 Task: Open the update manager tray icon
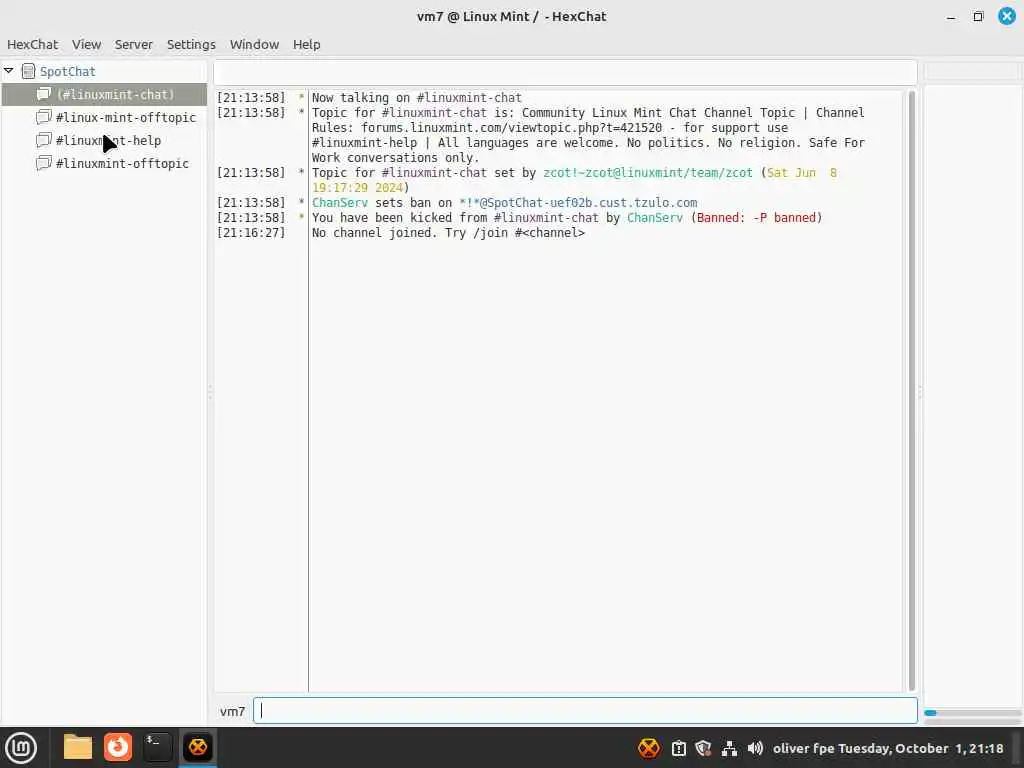pos(679,748)
